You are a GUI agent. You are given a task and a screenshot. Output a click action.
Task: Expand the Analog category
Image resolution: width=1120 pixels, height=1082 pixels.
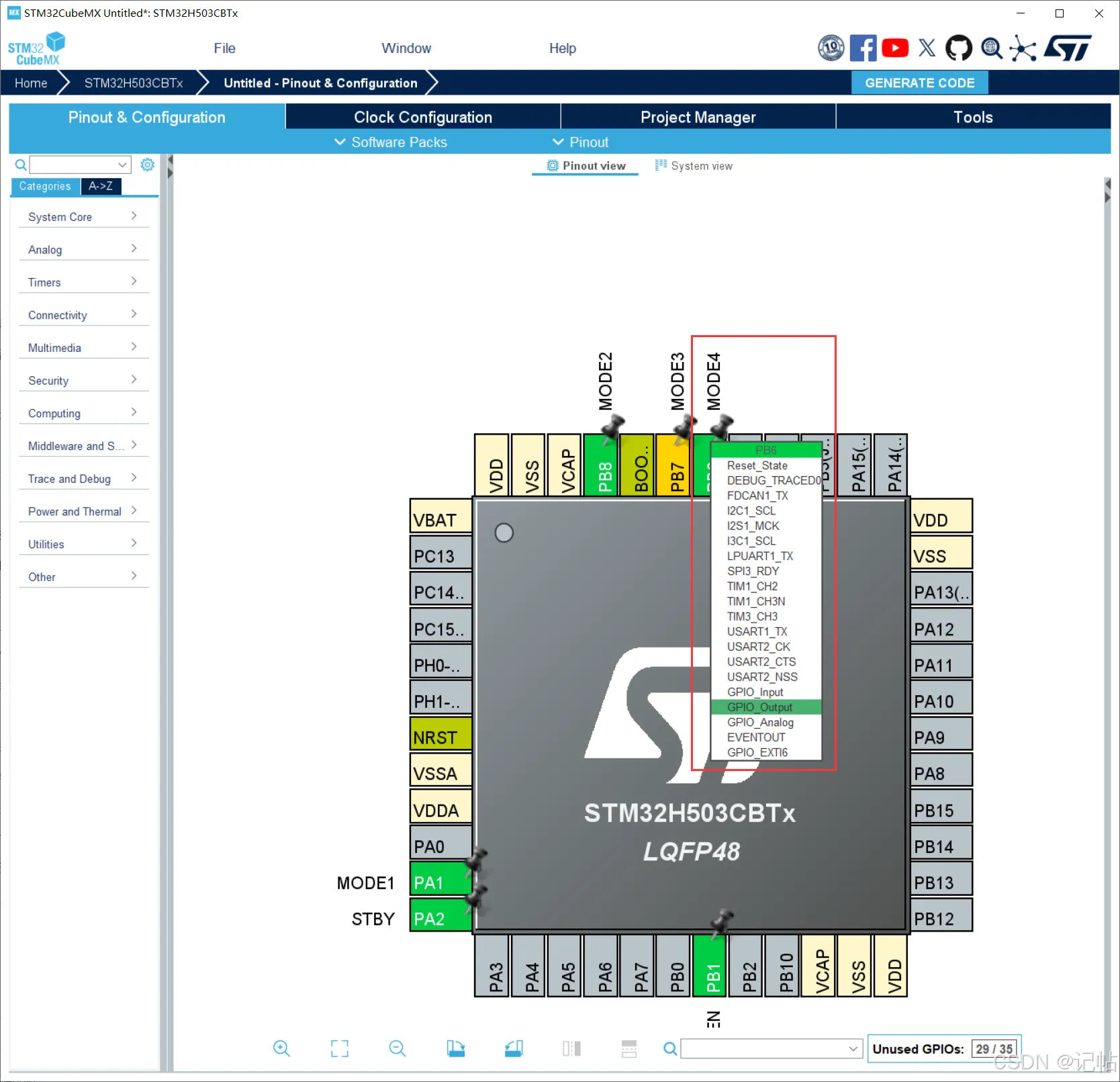[x=84, y=250]
